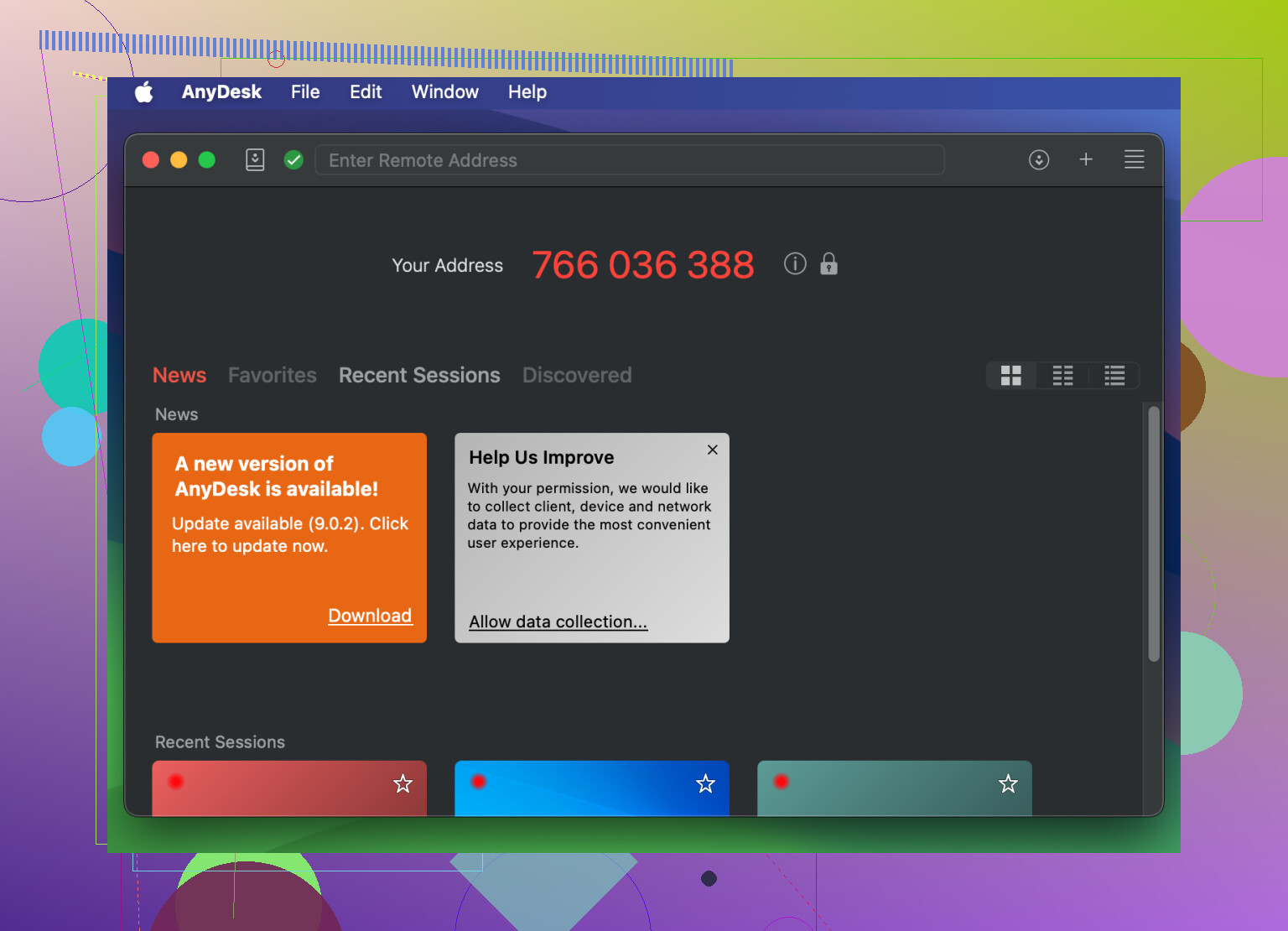The width and height of the screenshot is (1288, 931).
Task: Switch to the Recent Sessions tab
Action: point(419,375)
